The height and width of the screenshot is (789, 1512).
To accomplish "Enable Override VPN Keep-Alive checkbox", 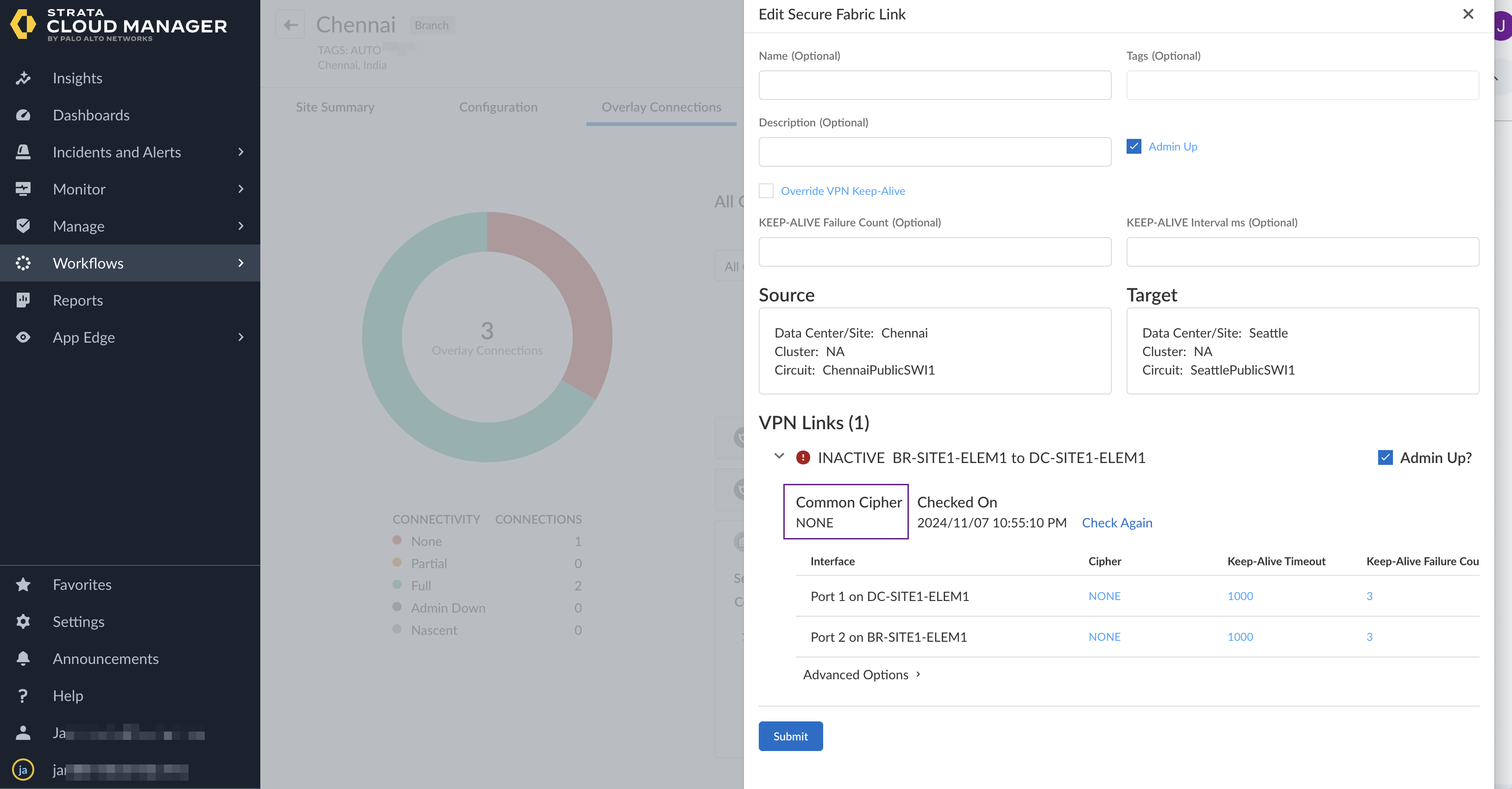I will (x=766, y=191).
